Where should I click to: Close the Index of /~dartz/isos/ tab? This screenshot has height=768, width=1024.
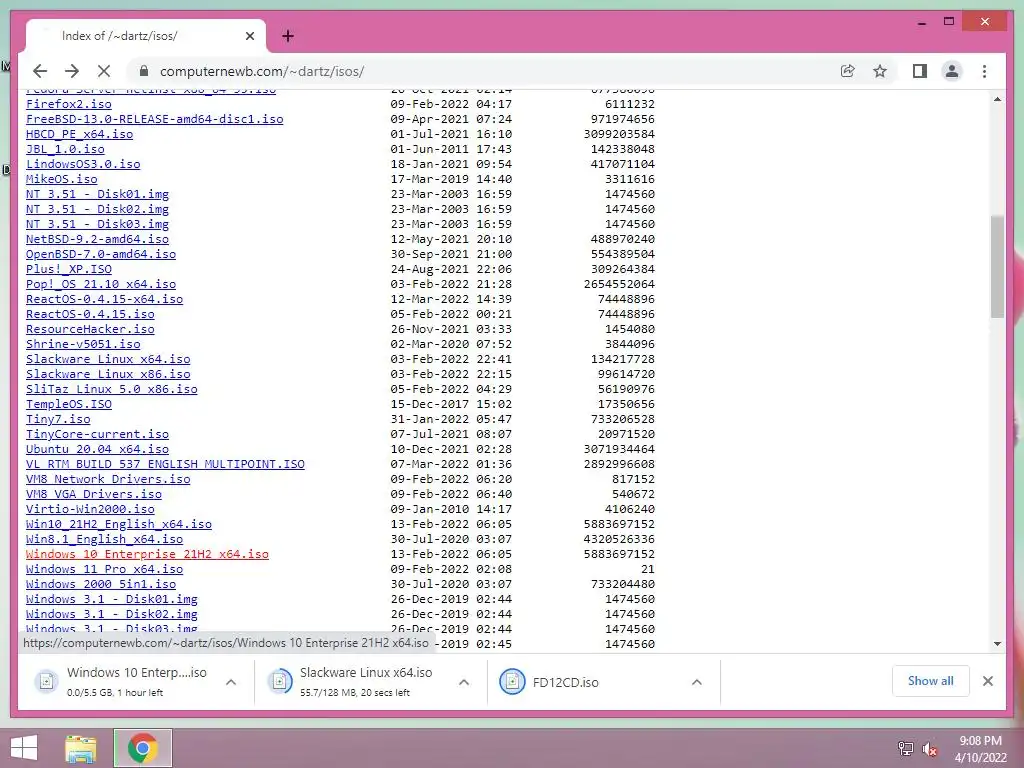coord(249,37)
